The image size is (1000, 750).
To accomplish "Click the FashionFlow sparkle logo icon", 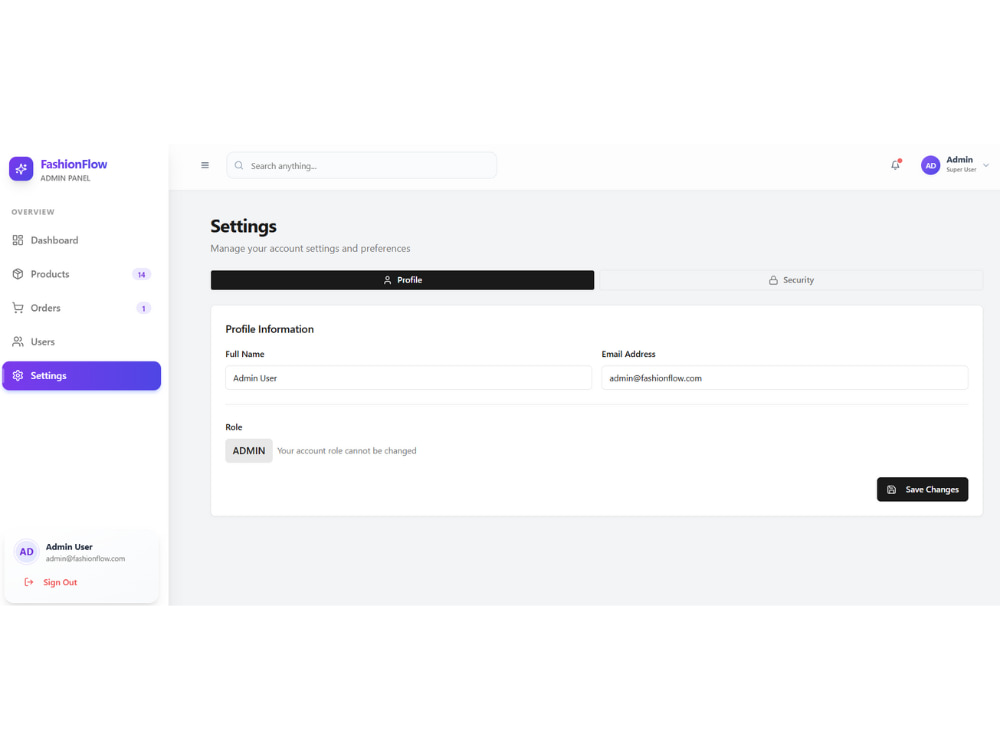I will click(x=21, y=169).
